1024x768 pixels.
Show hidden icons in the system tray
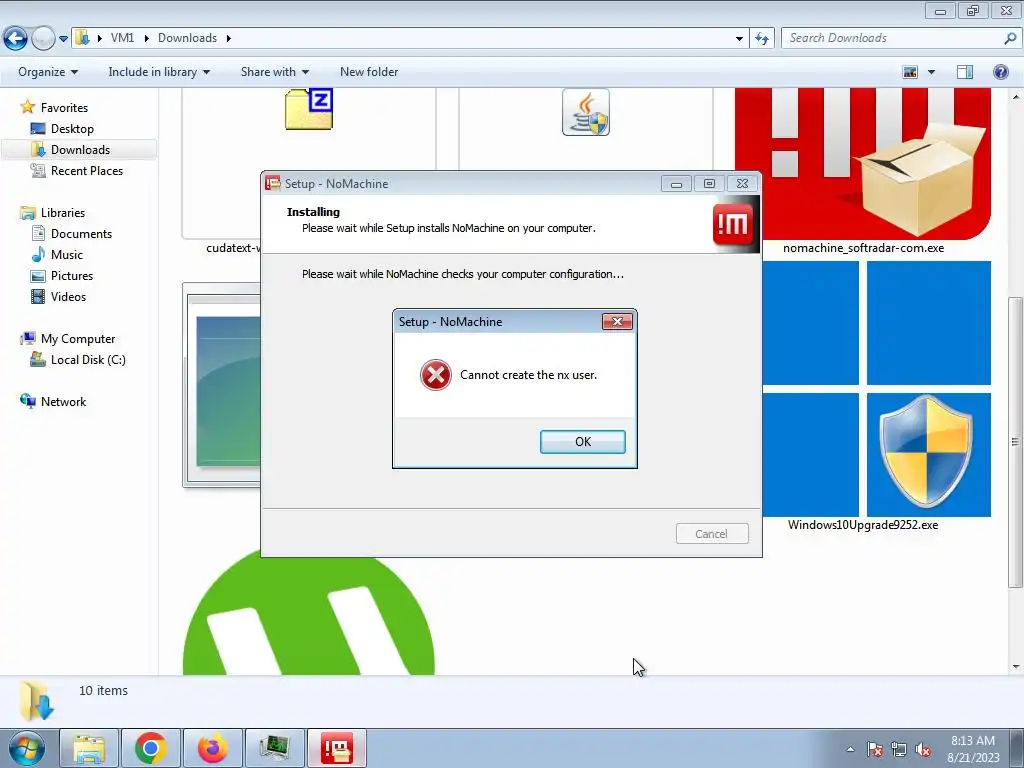(x=850, y=749)
